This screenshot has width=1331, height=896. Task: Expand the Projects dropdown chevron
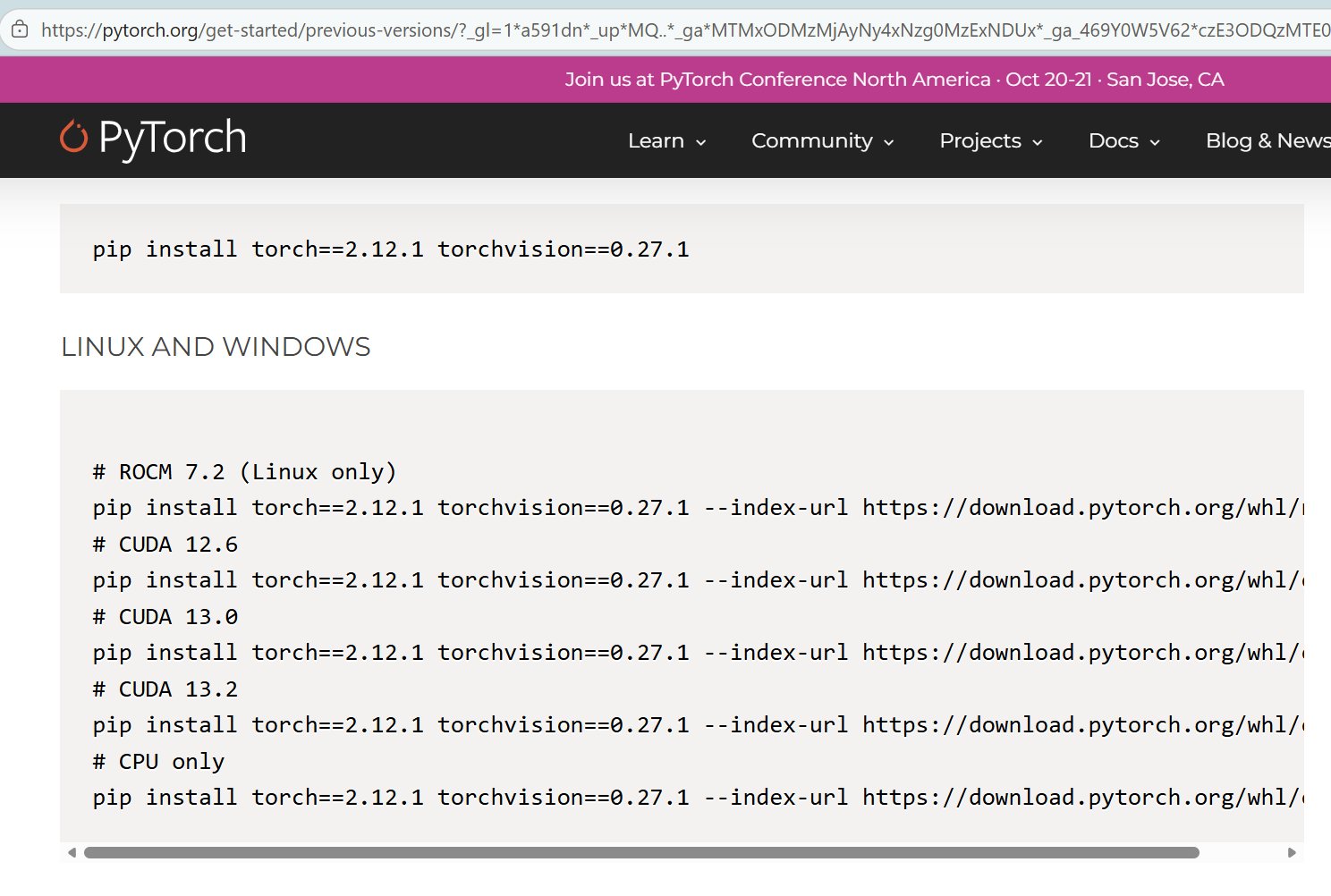(x=1038, y=142)
